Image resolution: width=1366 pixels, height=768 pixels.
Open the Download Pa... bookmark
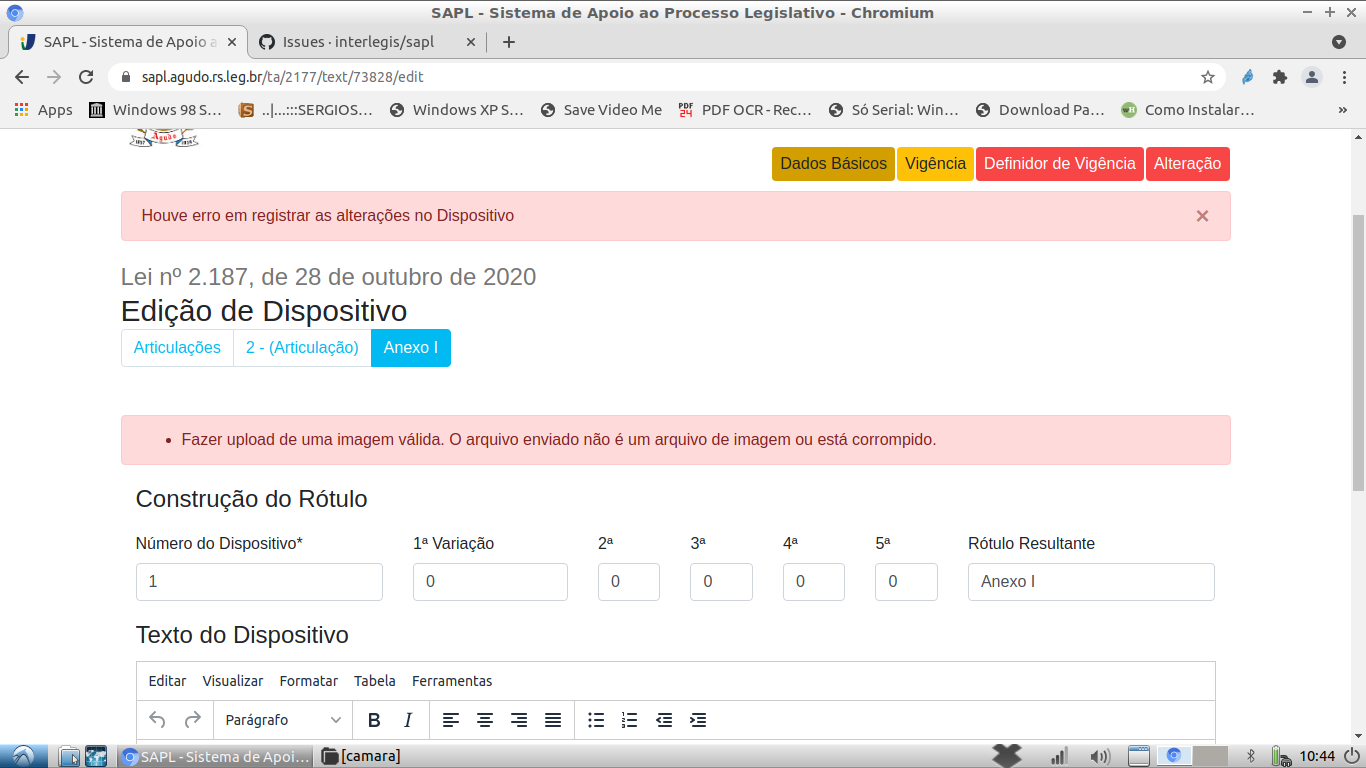[1040, 110]
